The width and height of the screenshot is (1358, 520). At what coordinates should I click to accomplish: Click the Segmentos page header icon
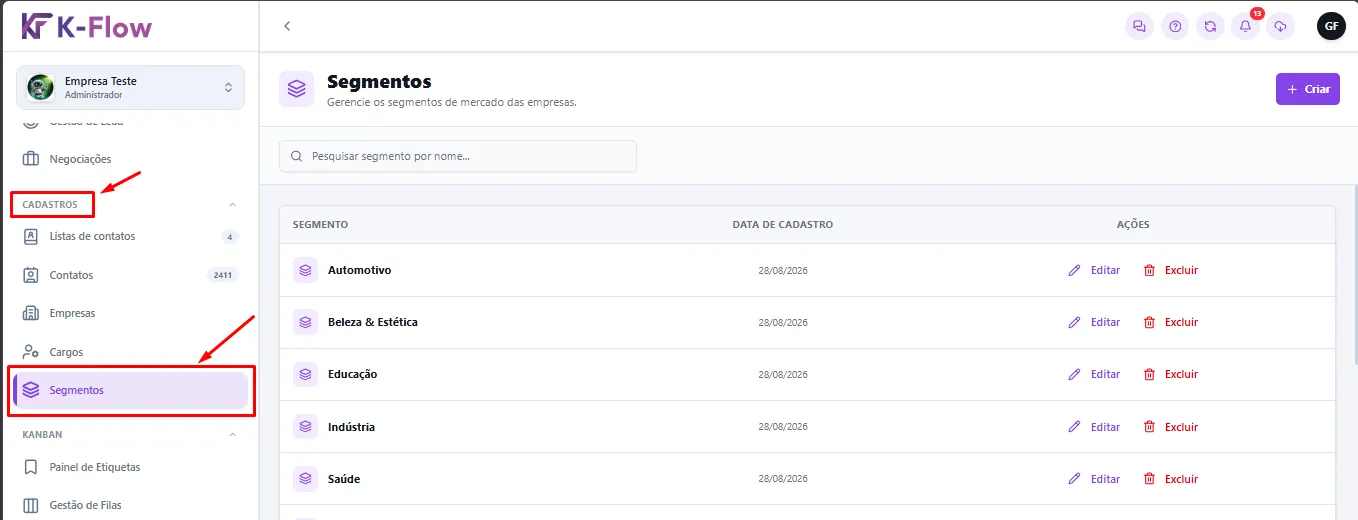point(296,88)
